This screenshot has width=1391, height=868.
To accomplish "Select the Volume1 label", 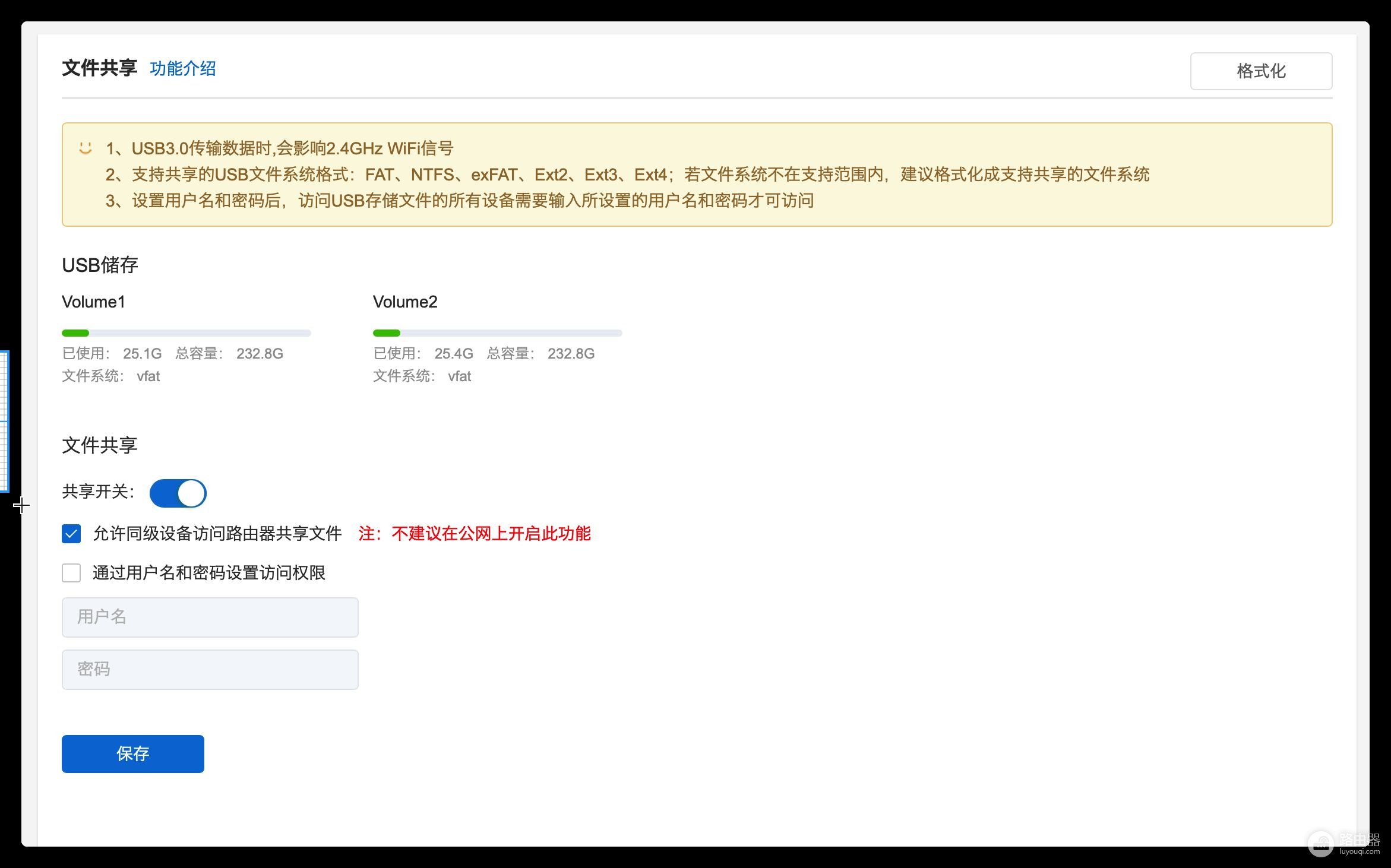I will [93, 302].
